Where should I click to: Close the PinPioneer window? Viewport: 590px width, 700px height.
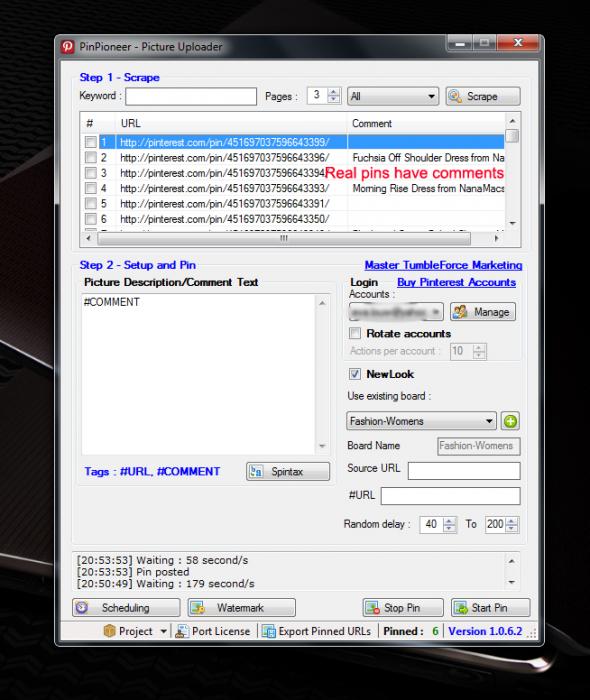coord(517,42)
